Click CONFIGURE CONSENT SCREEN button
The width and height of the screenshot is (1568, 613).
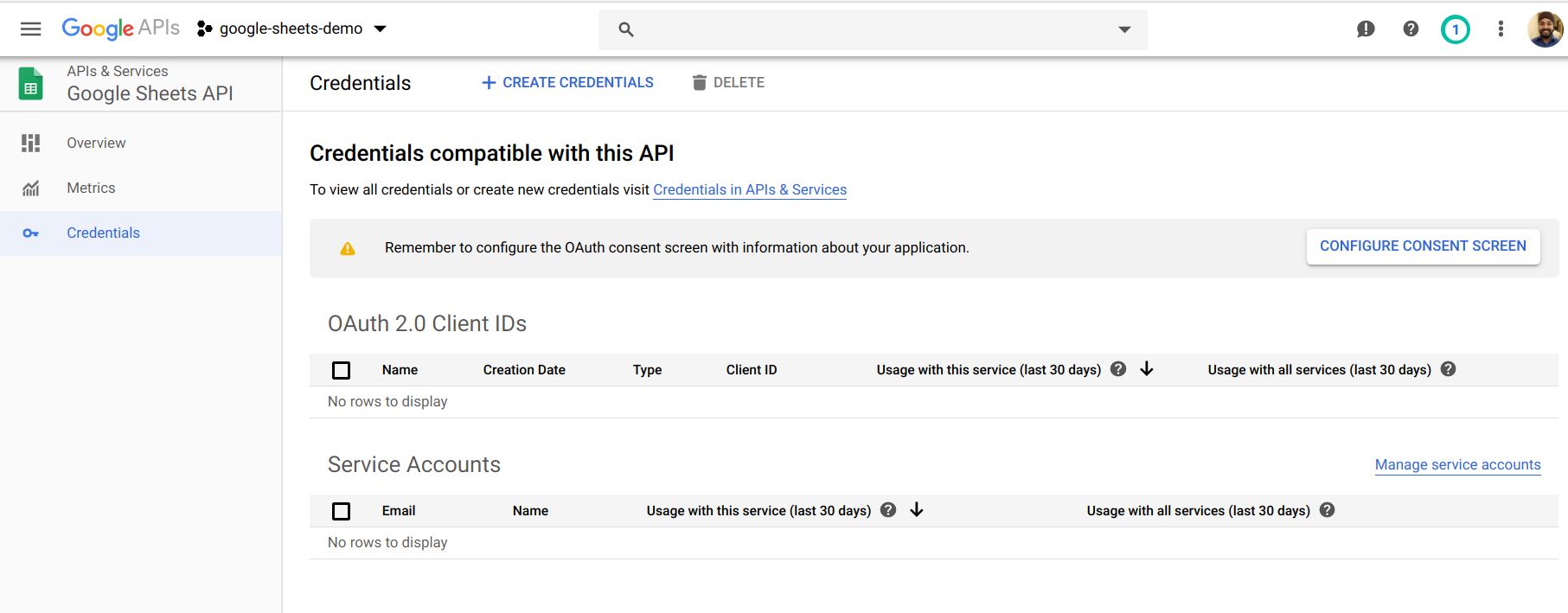click(1423, 246)
